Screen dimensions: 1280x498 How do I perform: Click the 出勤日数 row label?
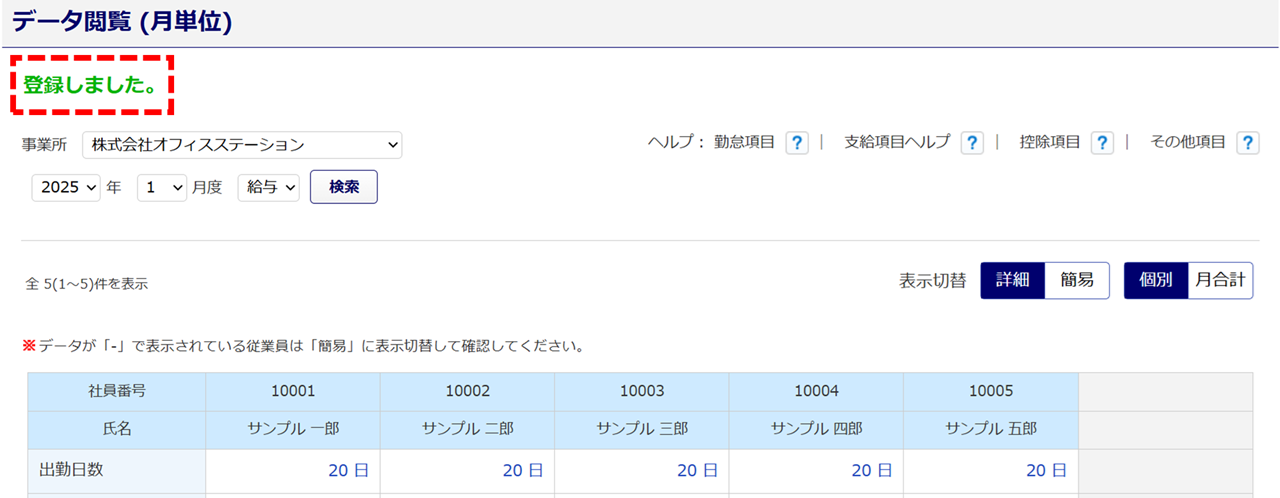[x=73, y=469]
